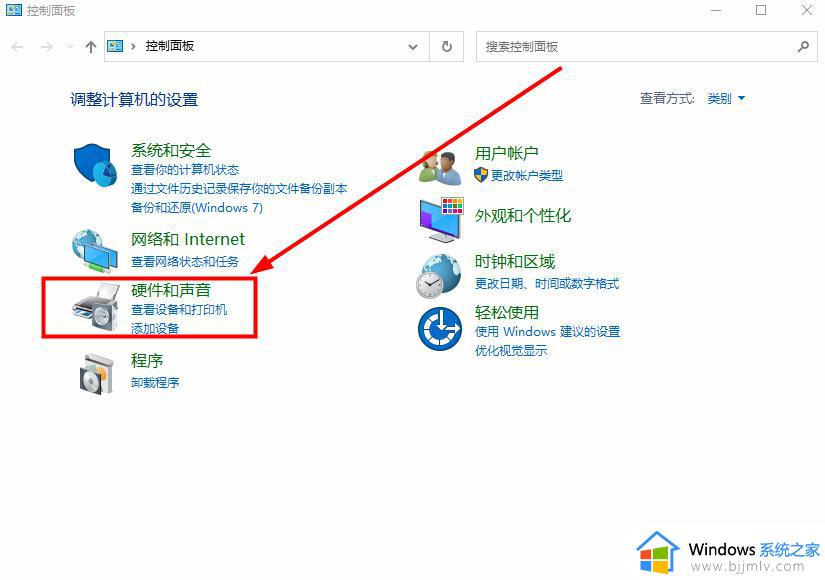Maximize the Control Panel window
Screen dimensions: 825x580
click(761, 10)
